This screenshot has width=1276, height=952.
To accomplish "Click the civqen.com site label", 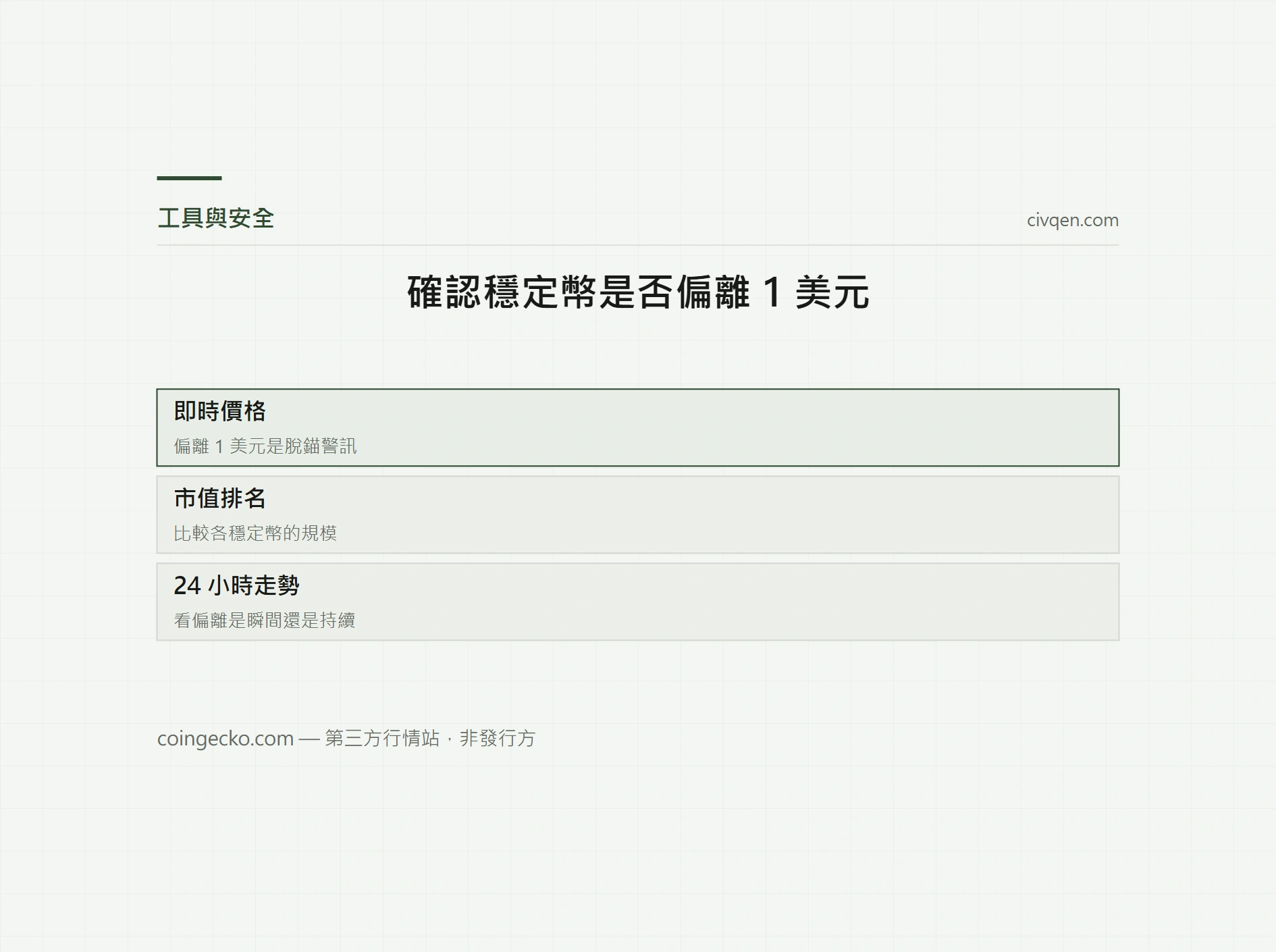I will coord(1072,220).
